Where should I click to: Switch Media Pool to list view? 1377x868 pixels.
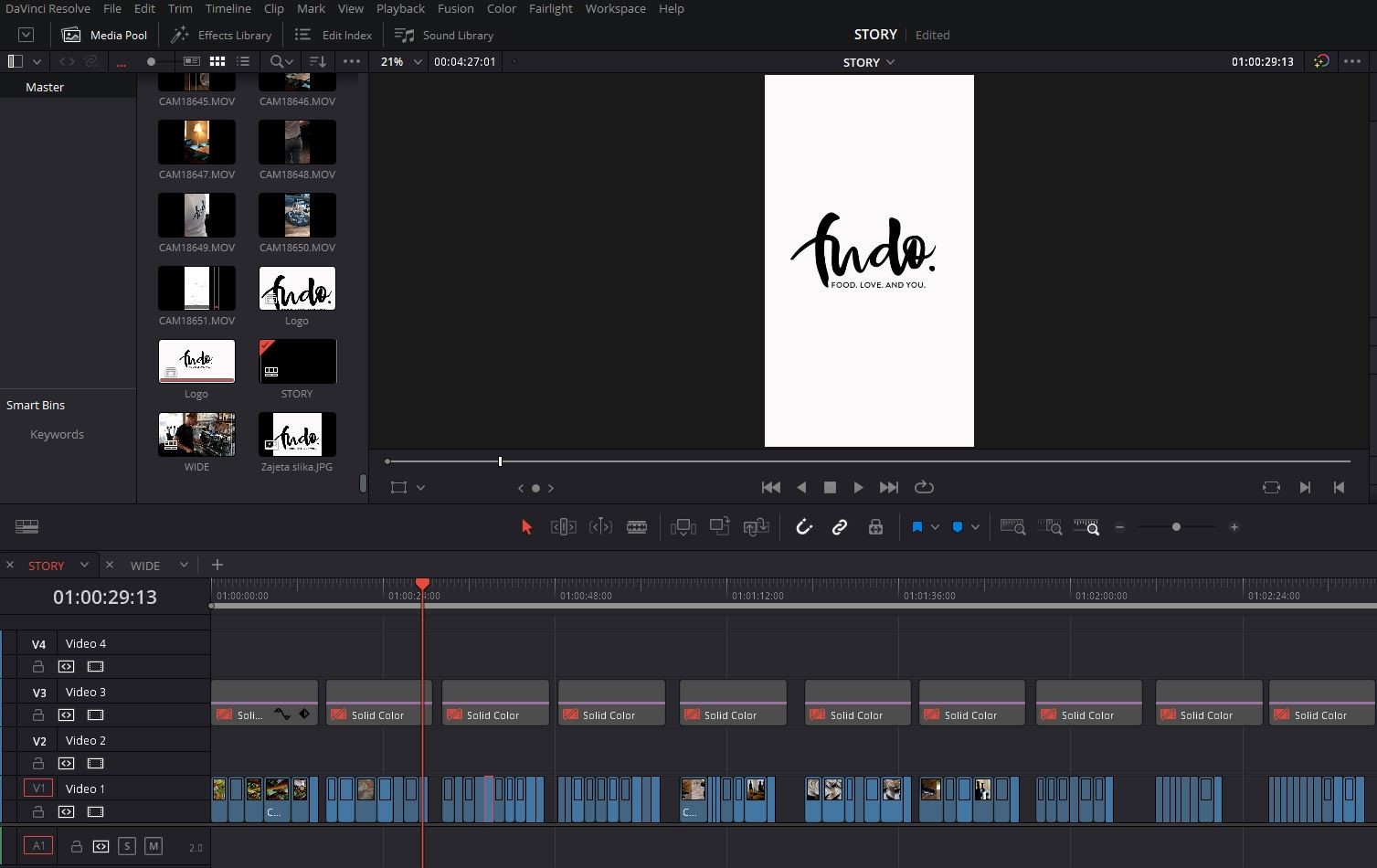click(x=243, y=61)
